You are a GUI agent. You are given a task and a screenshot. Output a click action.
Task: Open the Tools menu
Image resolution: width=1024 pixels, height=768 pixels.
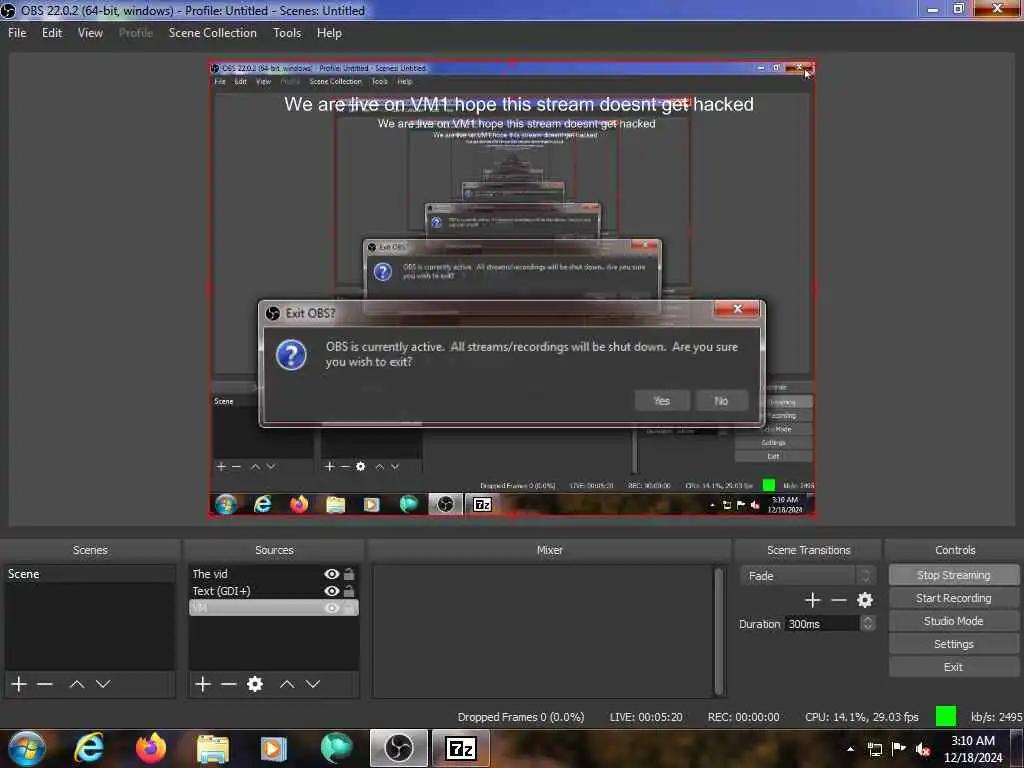pos(287,33)
